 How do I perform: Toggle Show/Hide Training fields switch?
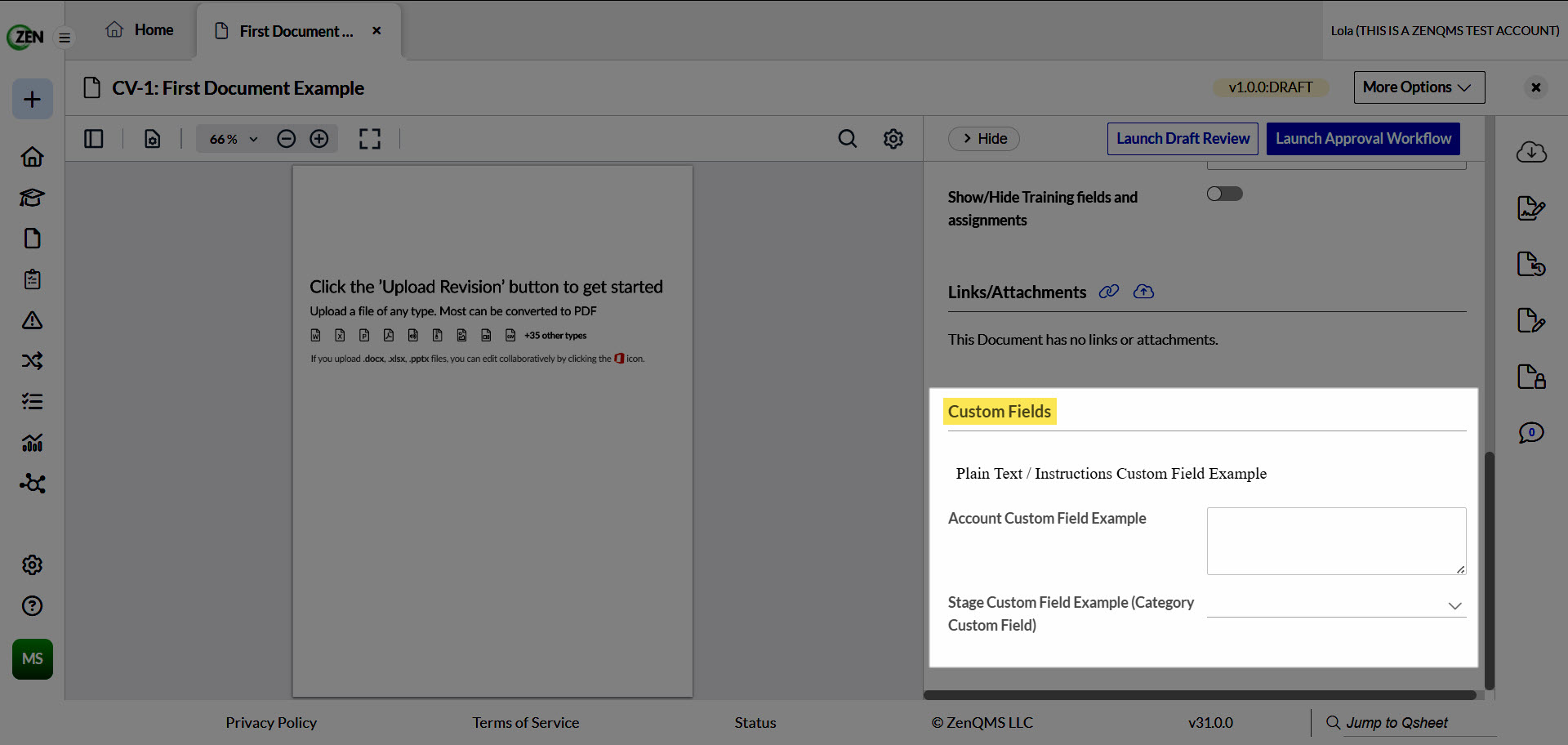point(1225,194)
